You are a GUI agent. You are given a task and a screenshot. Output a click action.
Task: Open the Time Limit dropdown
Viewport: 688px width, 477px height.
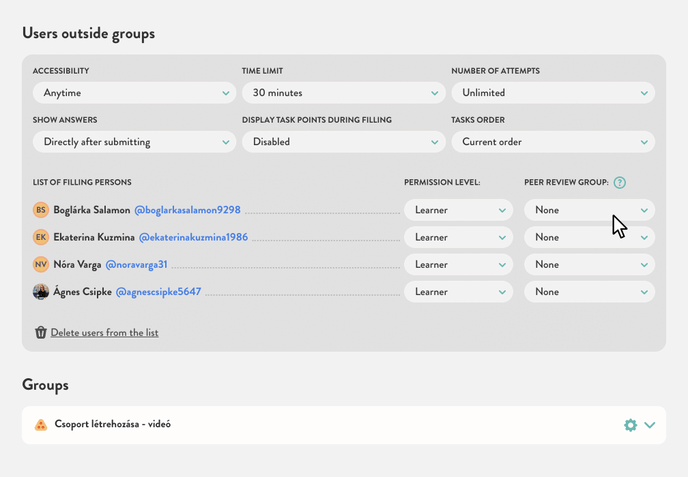[344, 93]
